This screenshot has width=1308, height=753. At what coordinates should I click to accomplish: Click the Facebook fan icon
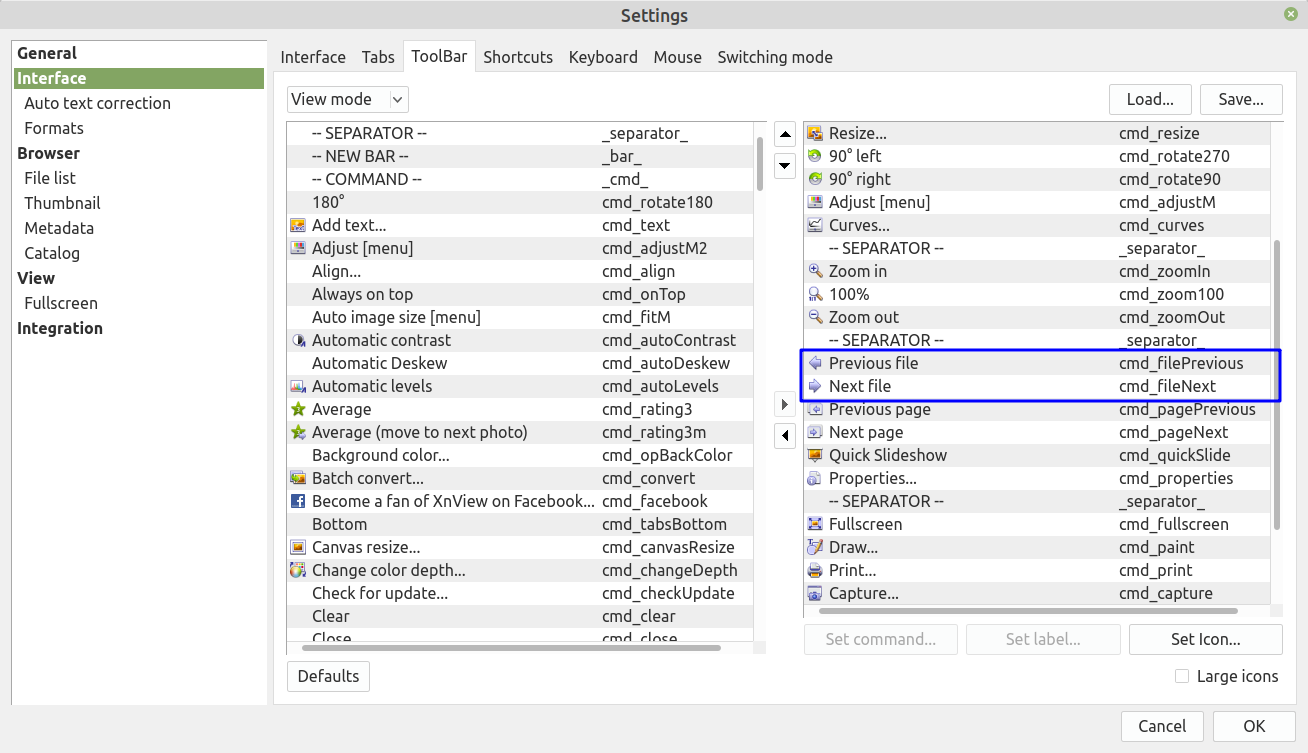coord(297,501)
